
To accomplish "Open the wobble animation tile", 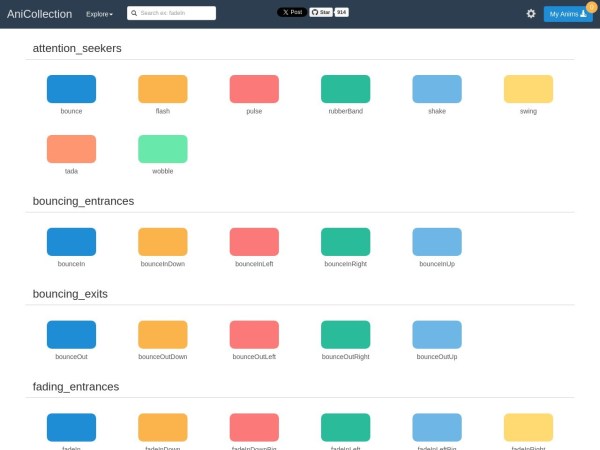I will coord(162,149).
